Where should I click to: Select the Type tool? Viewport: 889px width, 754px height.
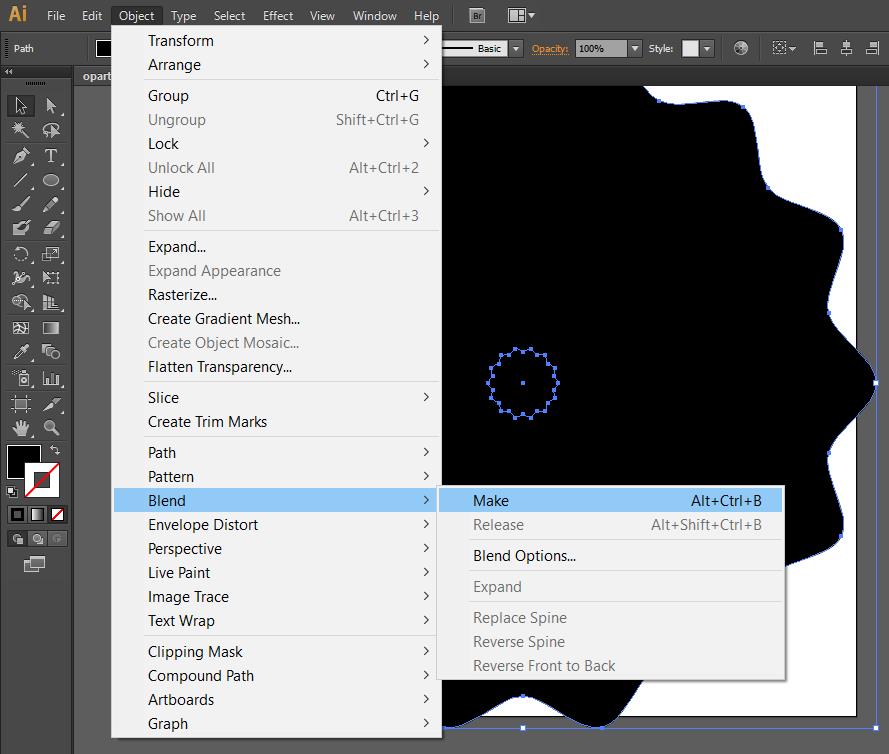point(51,156)
